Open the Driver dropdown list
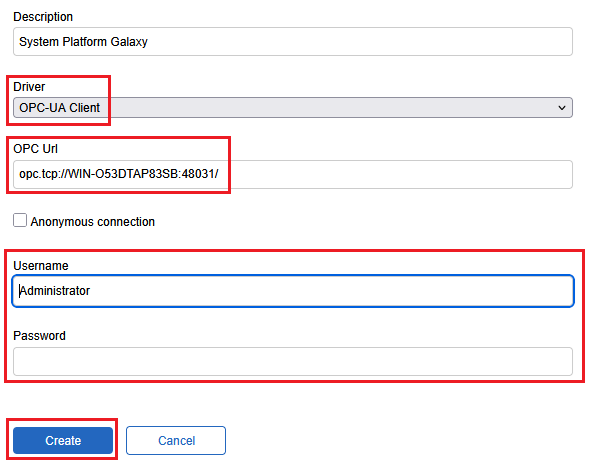Image resolution: width=598 pixels, height=464 pixels. [293, 108]
